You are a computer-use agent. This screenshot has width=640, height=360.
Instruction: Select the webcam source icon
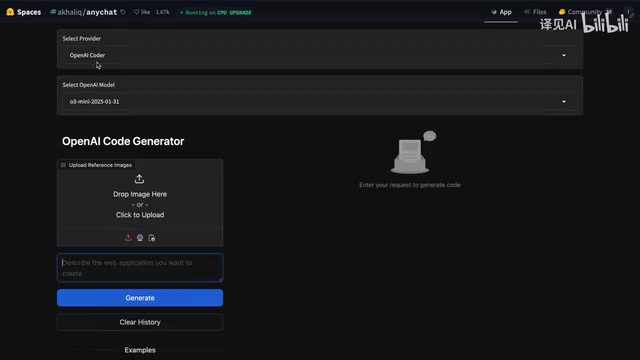coord(140,238)
